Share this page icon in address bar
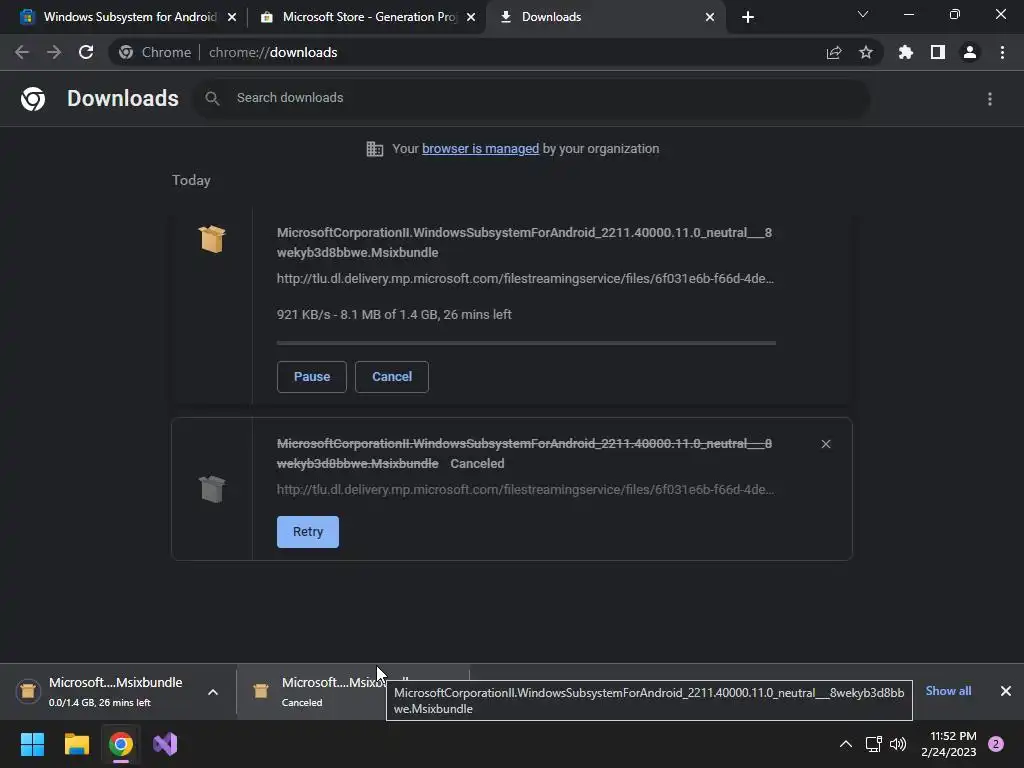This screenshot has height=768, width=1024. coord(834,53)
